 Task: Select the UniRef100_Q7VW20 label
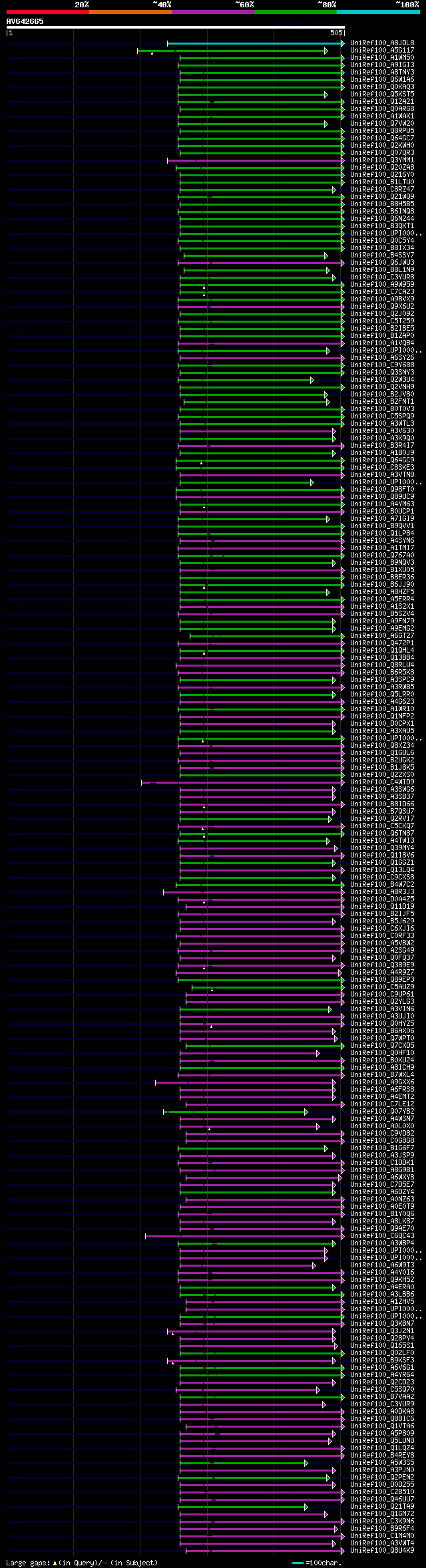coord(382,124)
